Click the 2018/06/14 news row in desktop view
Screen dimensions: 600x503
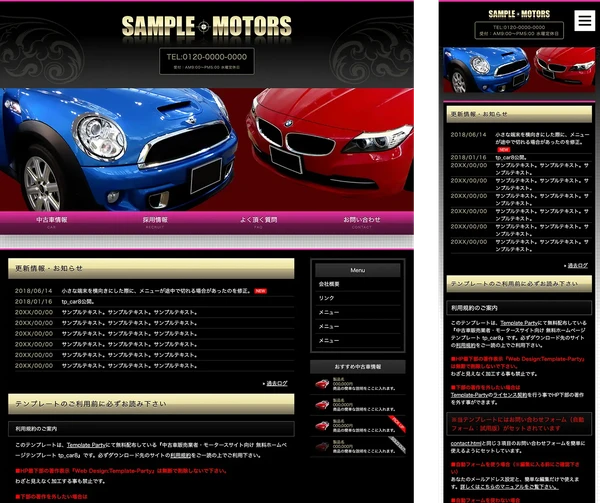click(x=154, y=291)
